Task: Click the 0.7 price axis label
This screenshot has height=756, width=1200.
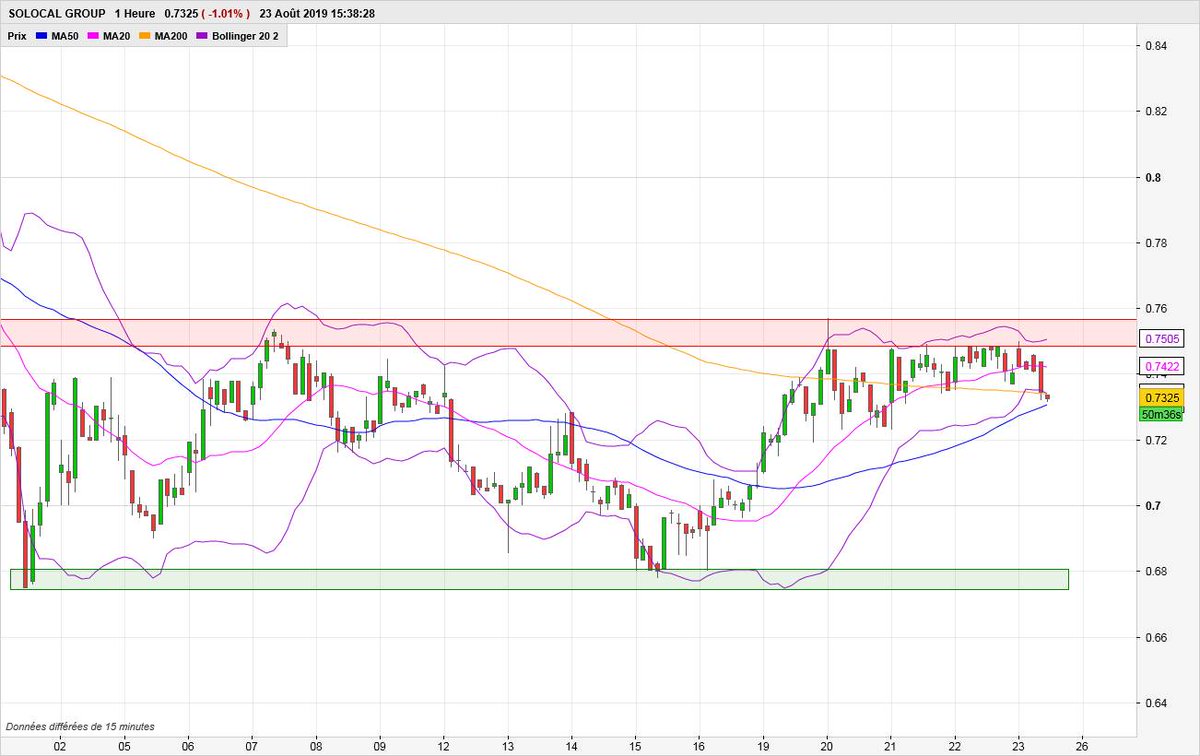Action: [x=1152, y=506]
